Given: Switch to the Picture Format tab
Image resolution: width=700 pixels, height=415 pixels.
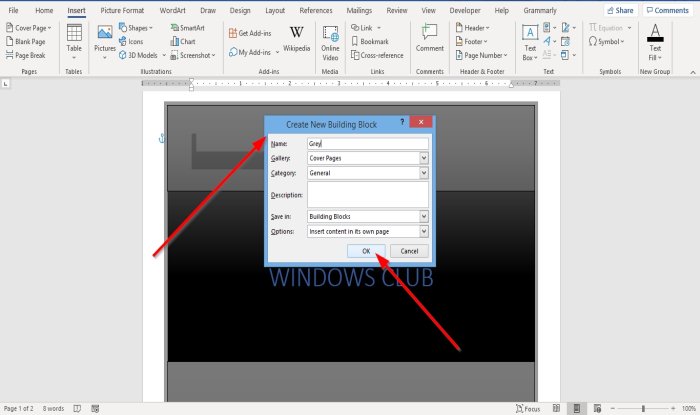Looking at the screenshot, I should tap(122, 10).
